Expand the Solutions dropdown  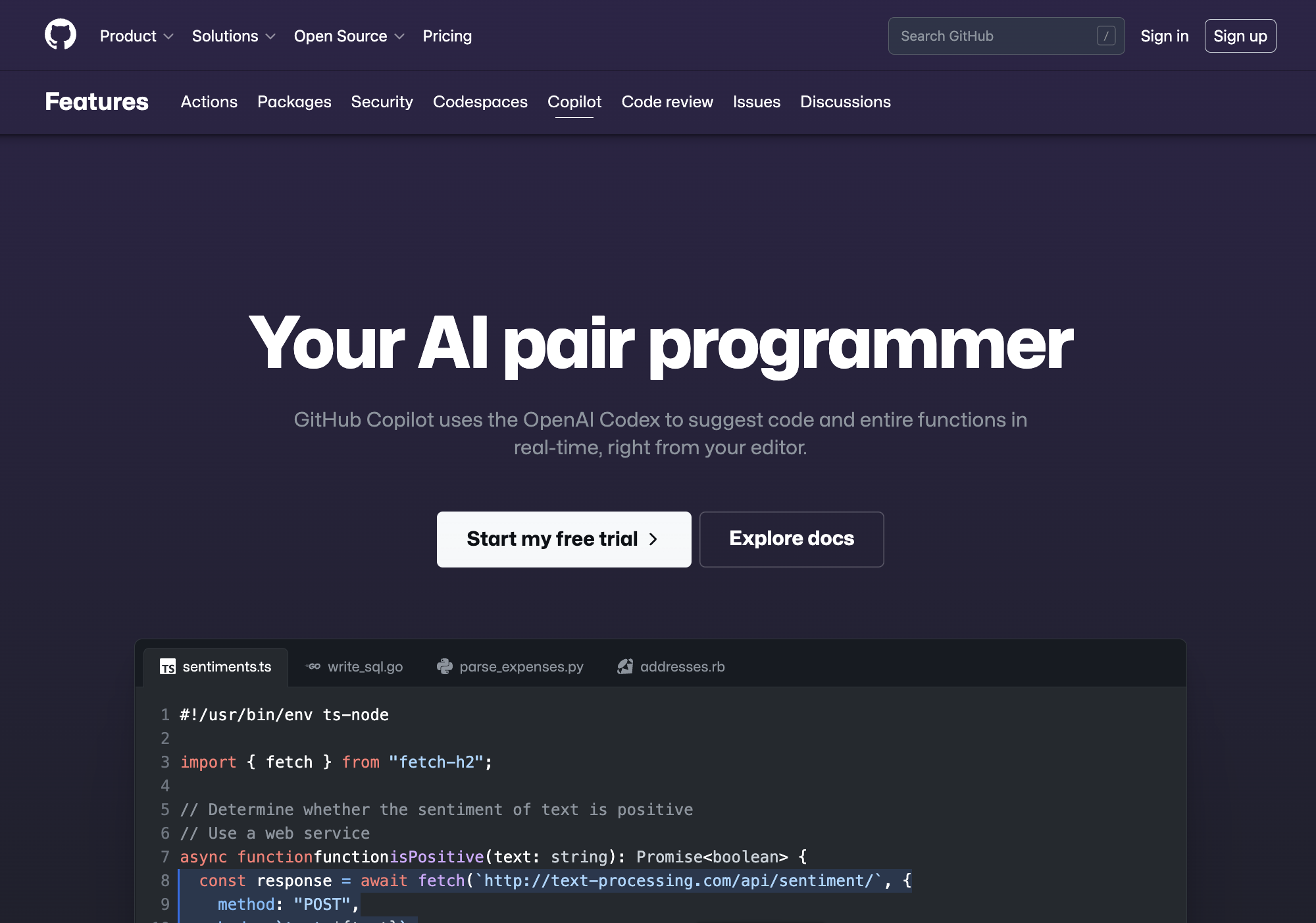pos(234,36)
